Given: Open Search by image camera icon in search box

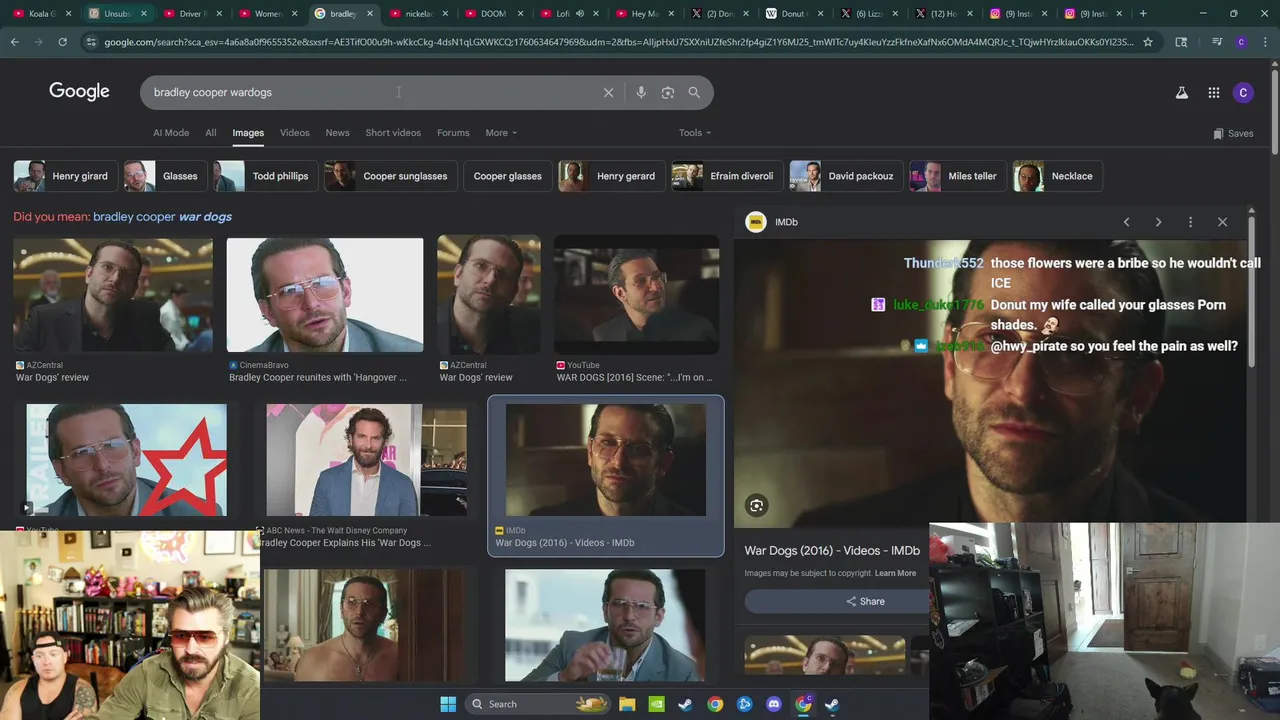Looking at the screenshot, I should click(x=668, y=92).
